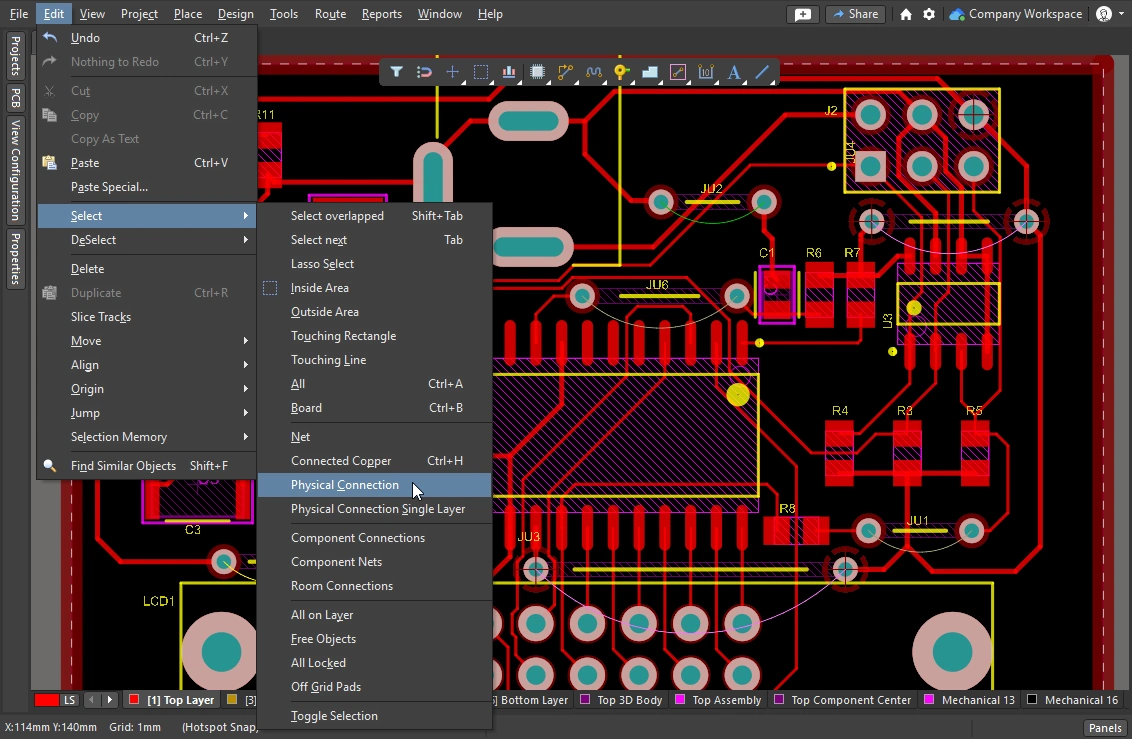
Task: Click the place component chip icon
Action: point(538,72)
